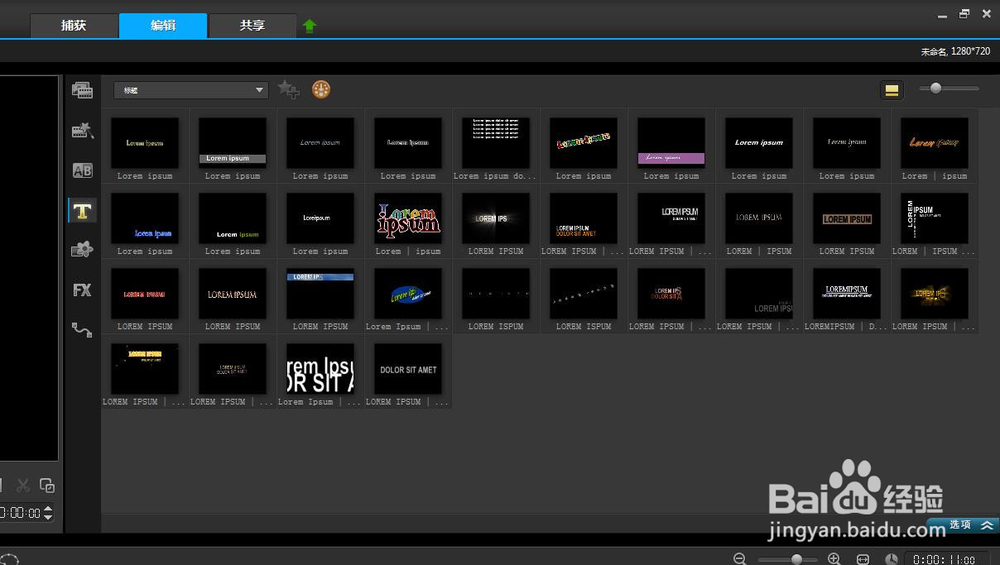The image size is (1000, 565).
Task: Restore the application window size
Action: (x=964, y=13)
